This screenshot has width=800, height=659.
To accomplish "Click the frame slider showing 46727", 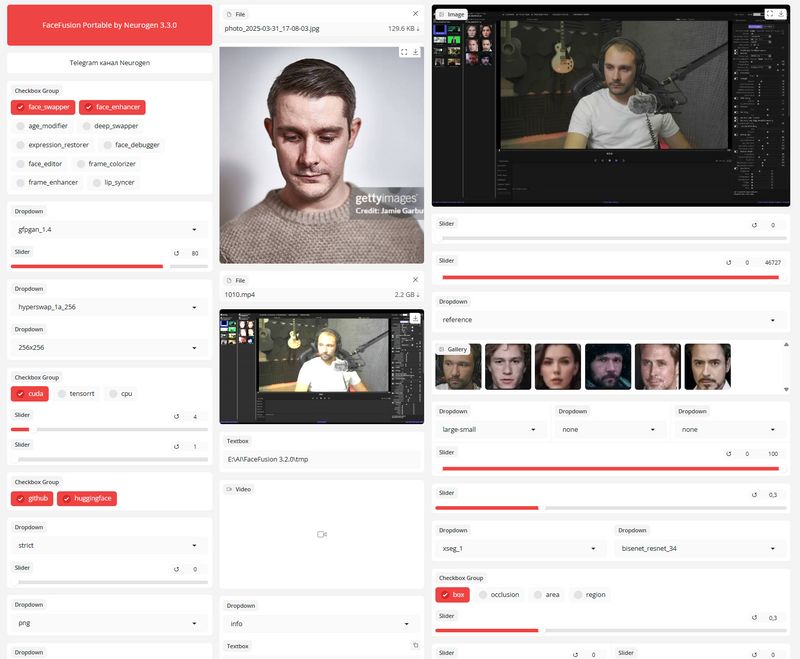I will (610, 277).
